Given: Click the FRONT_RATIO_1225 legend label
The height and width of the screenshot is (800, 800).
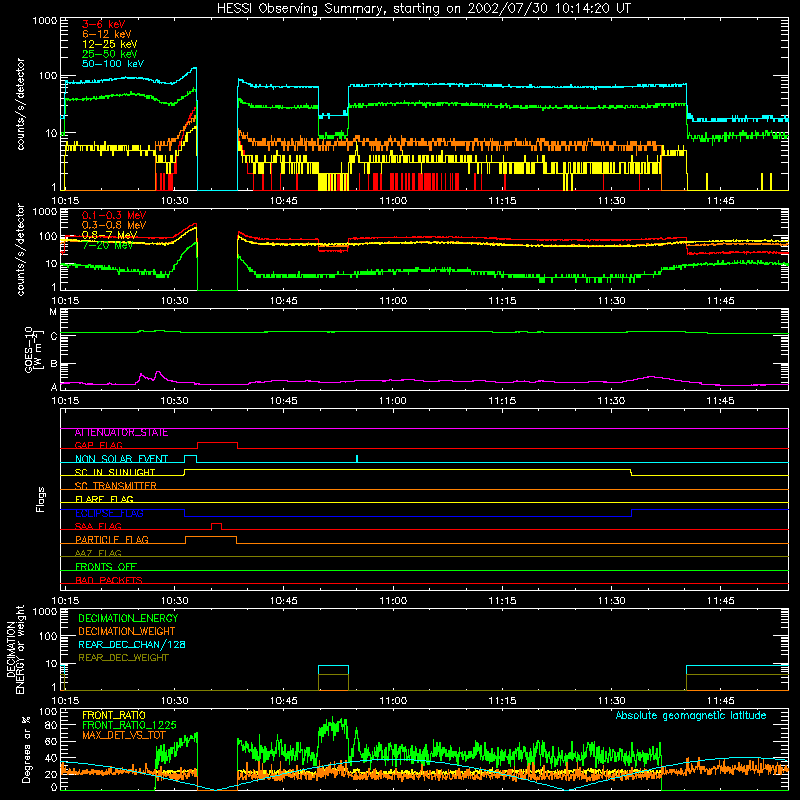Looking at the screenshot, I should (129, 725).
